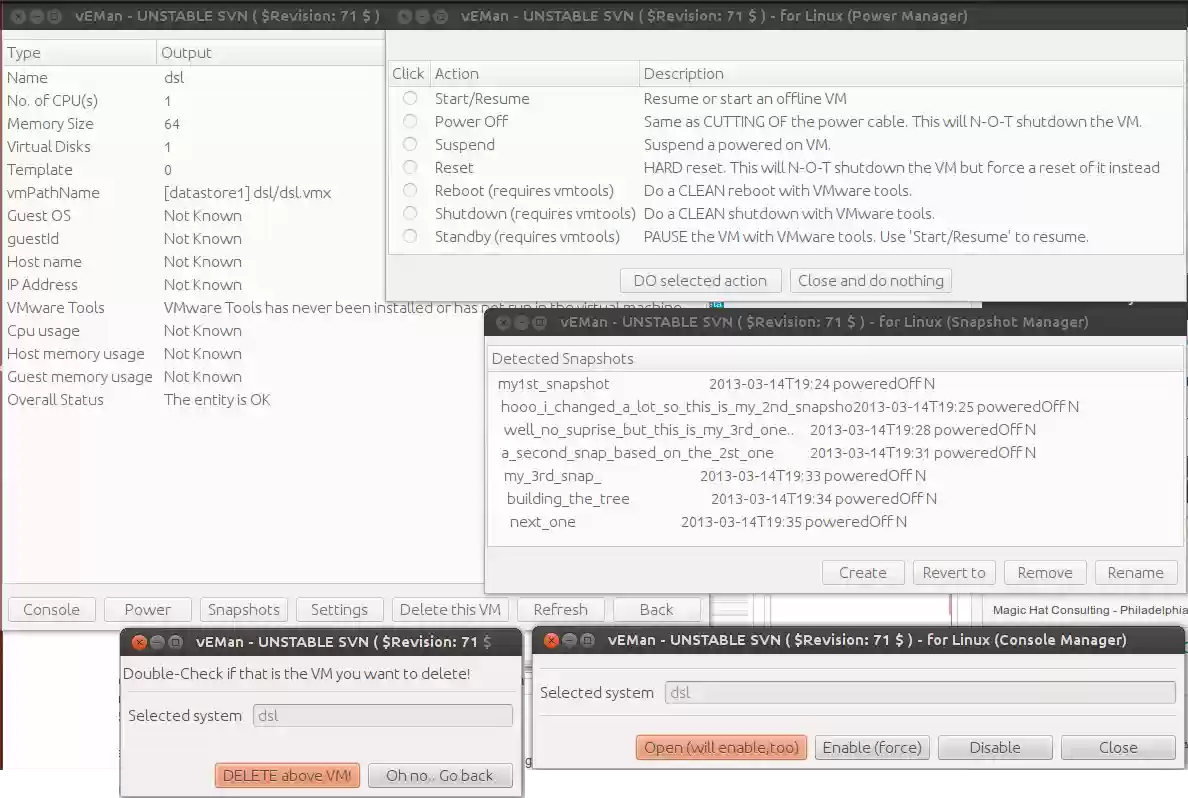Click "Delete this VM"
The height and width of the screenshot is (798, 1188).
point(451,609)
